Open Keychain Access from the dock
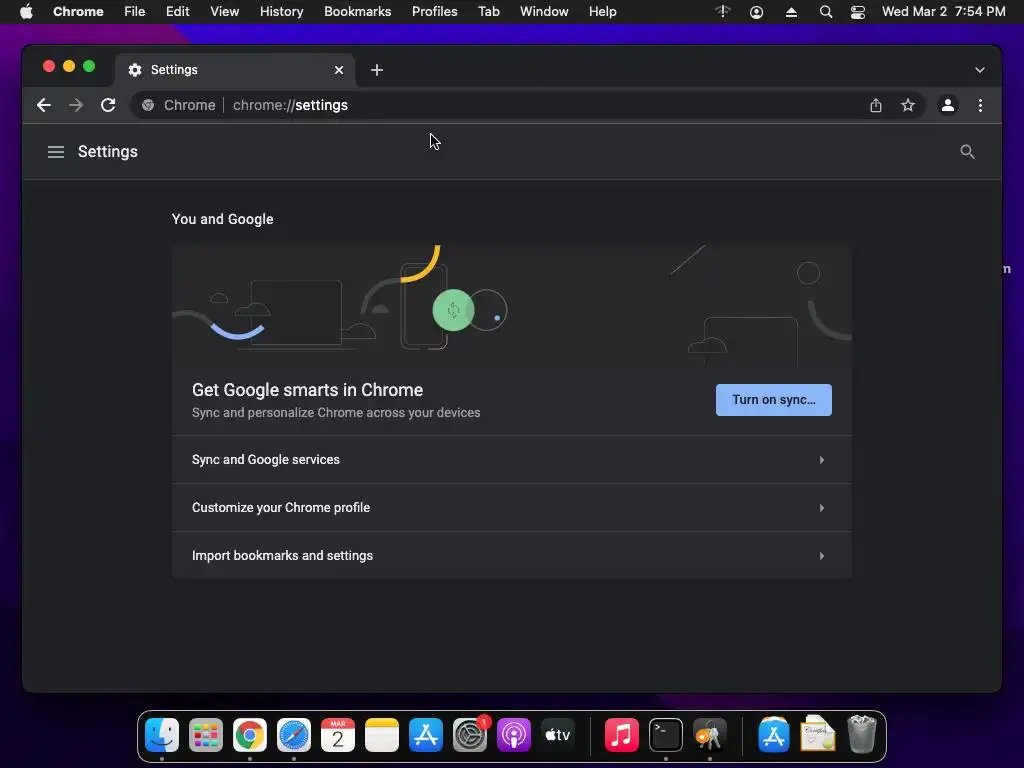Viewport: 1024px width, 768px height. [x=709, y=735]
